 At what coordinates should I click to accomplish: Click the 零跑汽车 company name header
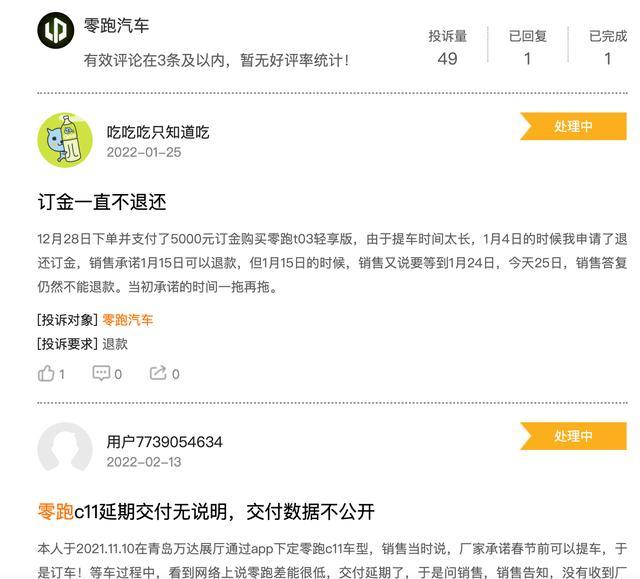(116, 26)
